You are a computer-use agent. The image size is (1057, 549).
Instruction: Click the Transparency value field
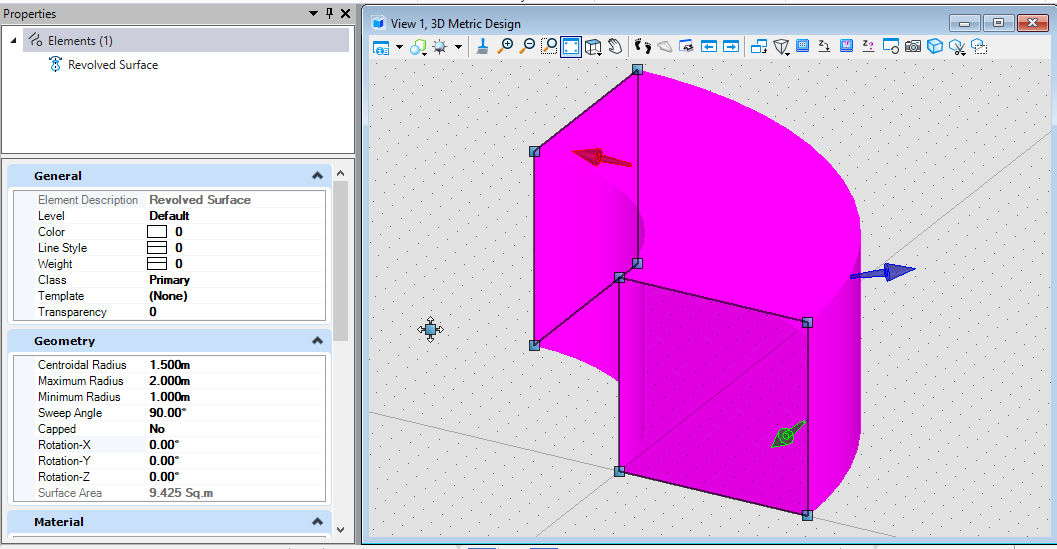236,312
